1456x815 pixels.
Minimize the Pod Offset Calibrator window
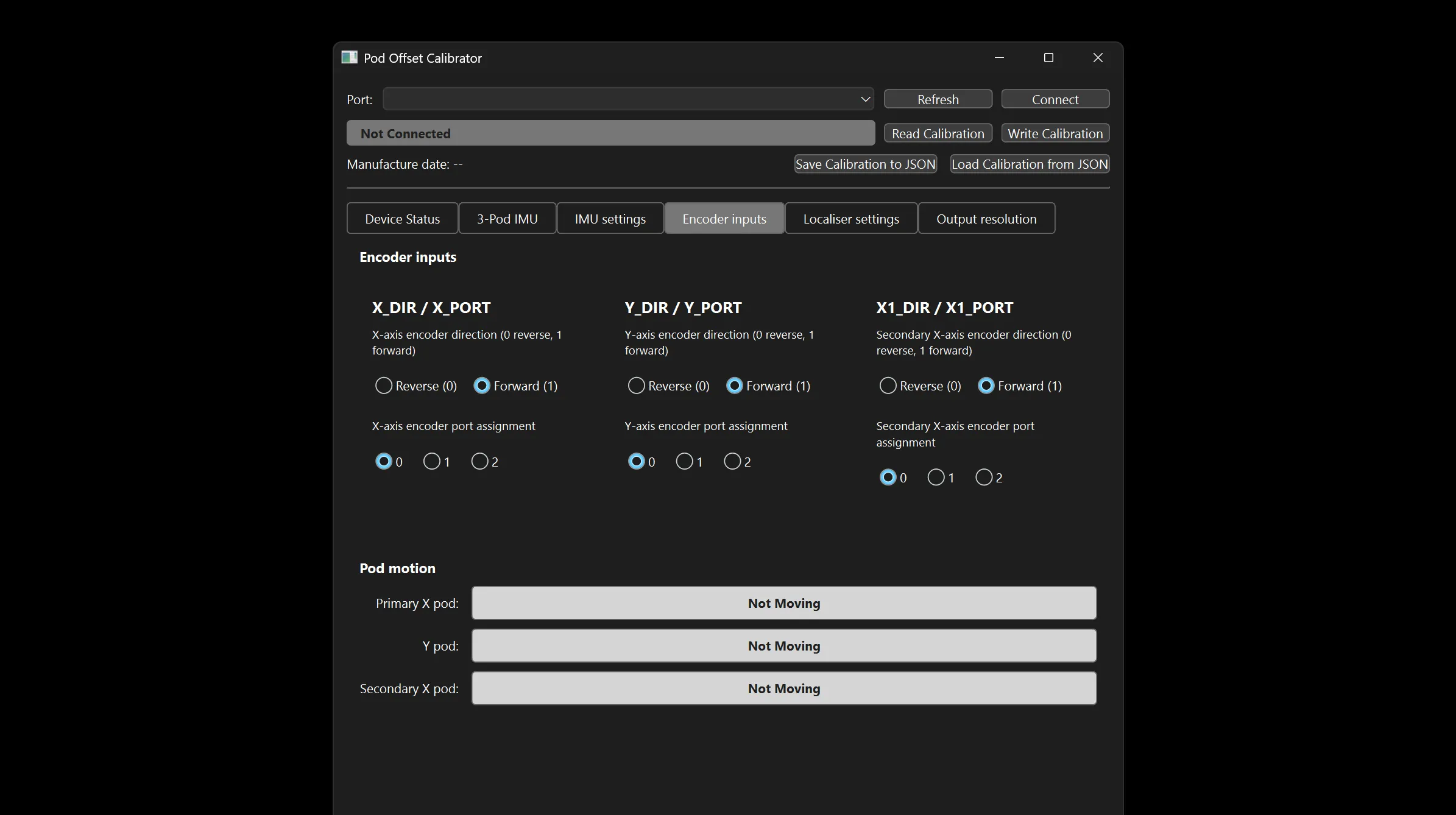999,58
